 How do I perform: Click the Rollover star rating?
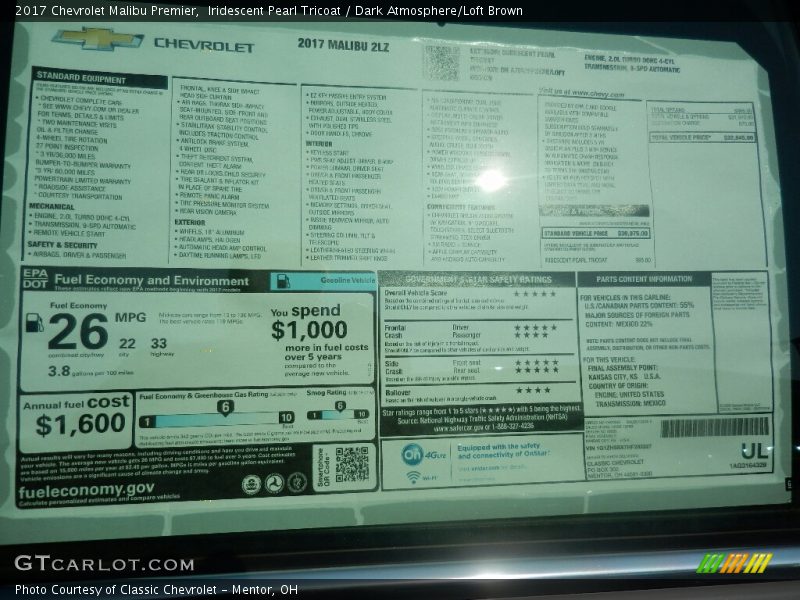[x=533, y=390]
